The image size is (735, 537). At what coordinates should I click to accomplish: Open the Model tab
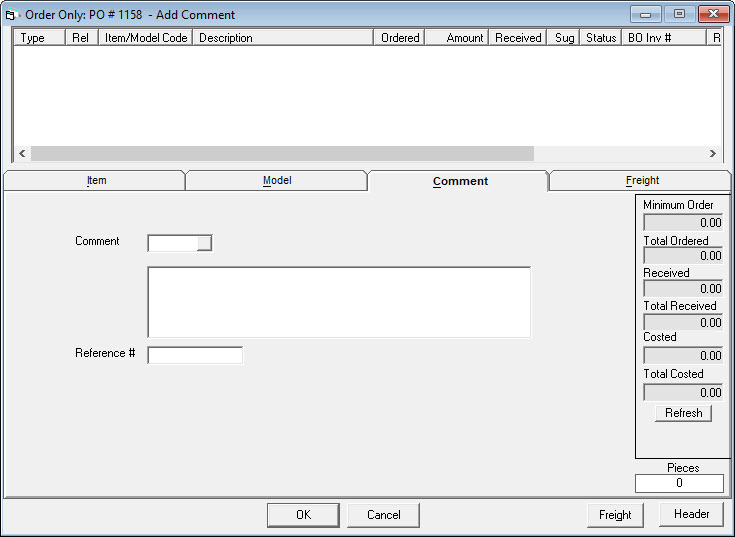point(276,180)
